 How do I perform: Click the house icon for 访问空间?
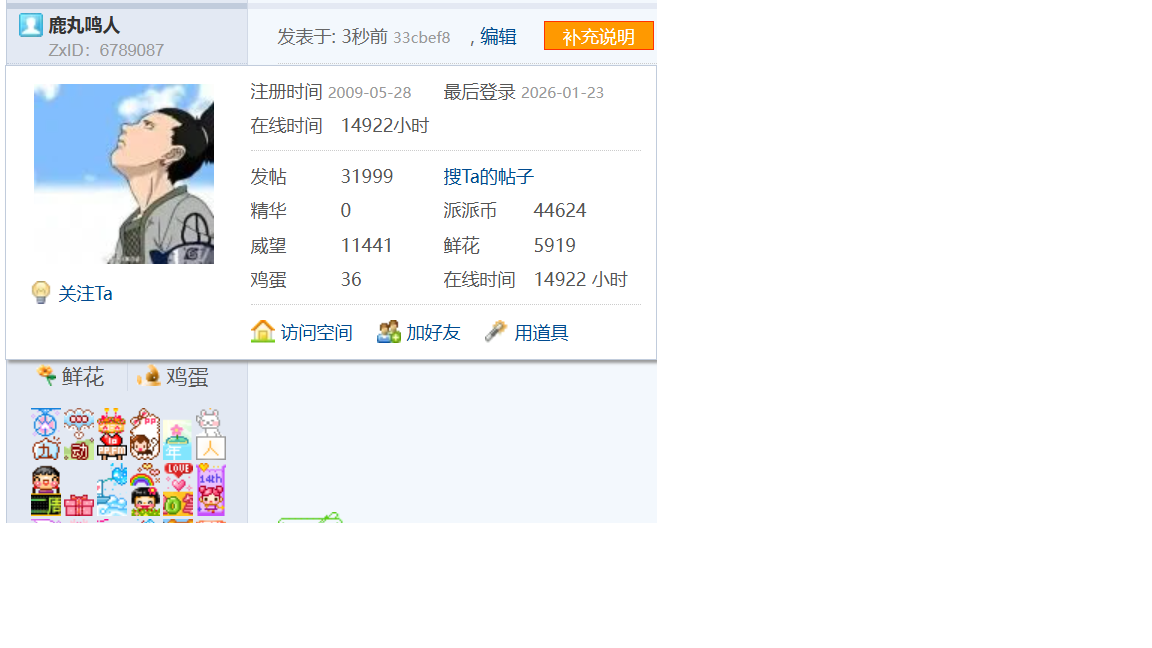click(263, 332)
